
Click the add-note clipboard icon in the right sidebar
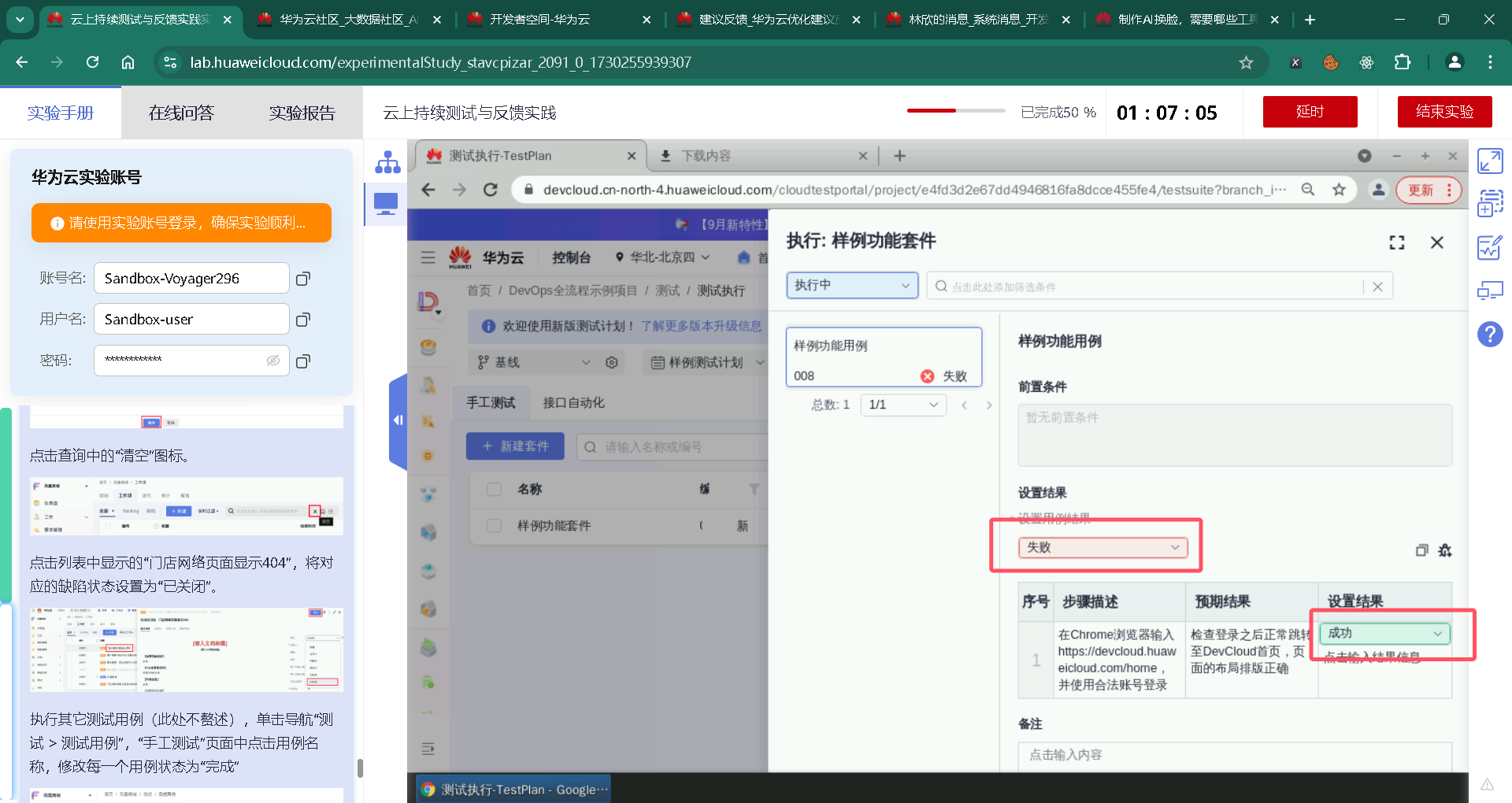click(x=1490, y=203)
